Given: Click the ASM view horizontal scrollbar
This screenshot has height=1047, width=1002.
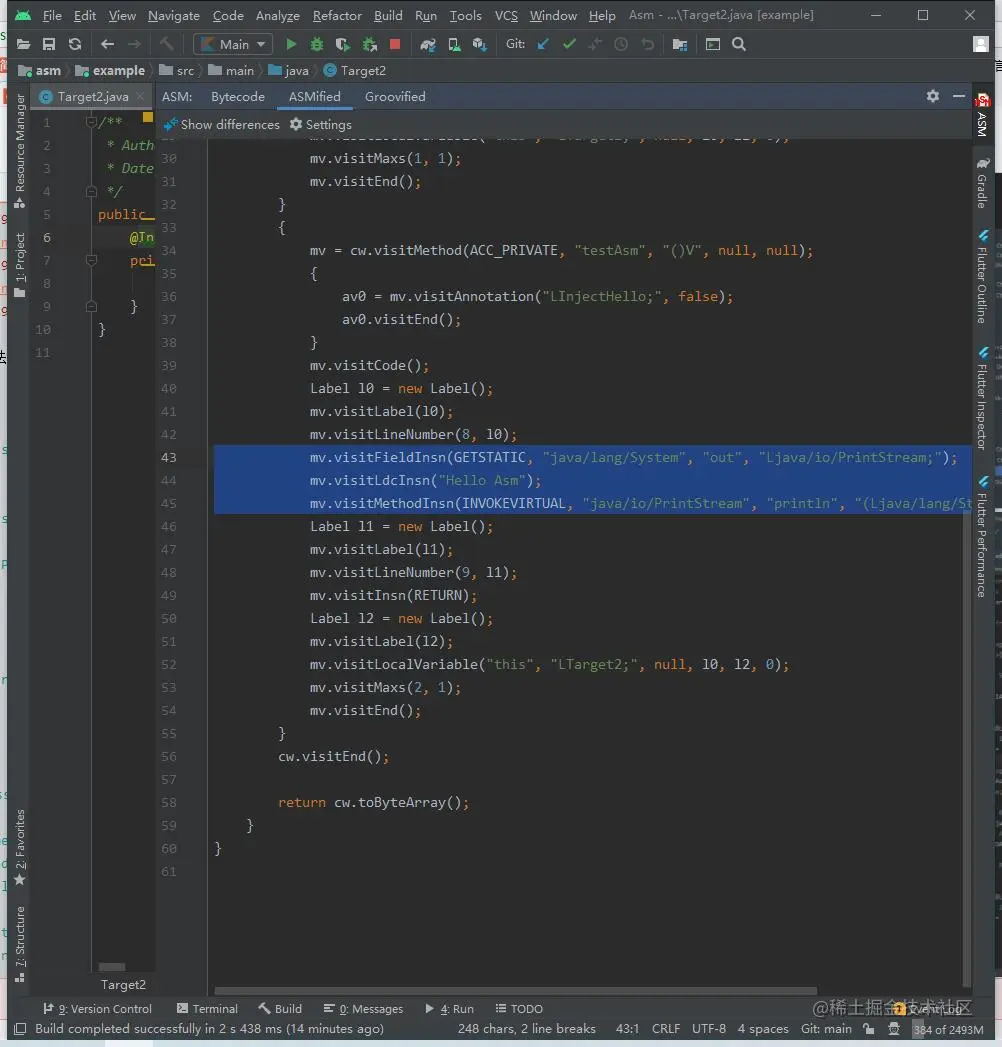Looking at the screenshot, I should coord(515,991).
